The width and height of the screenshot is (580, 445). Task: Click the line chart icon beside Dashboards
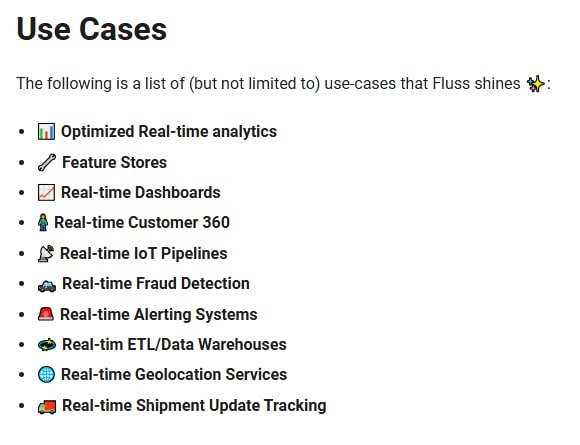46,193
